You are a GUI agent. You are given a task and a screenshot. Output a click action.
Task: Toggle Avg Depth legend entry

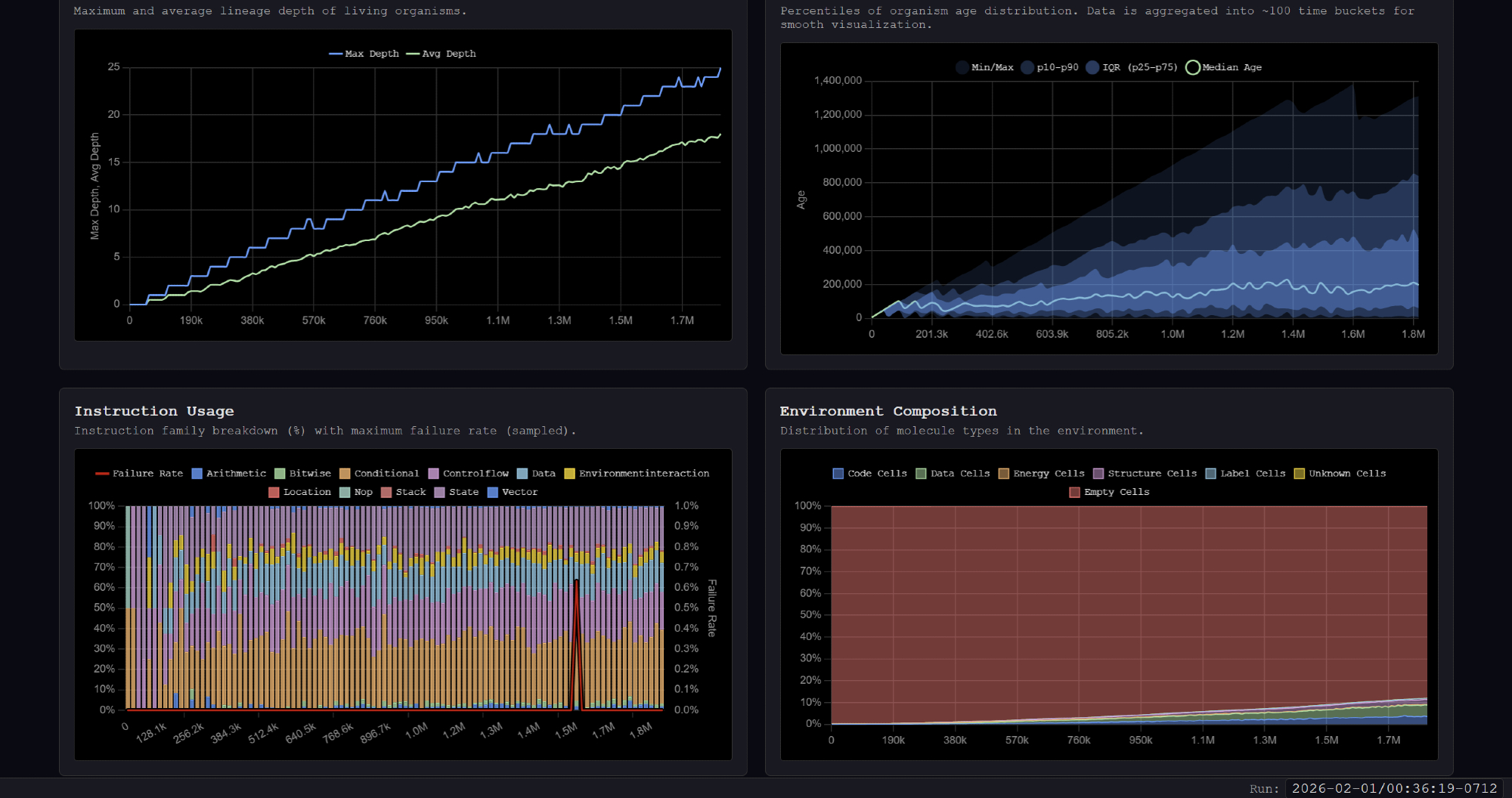[441, 54]
